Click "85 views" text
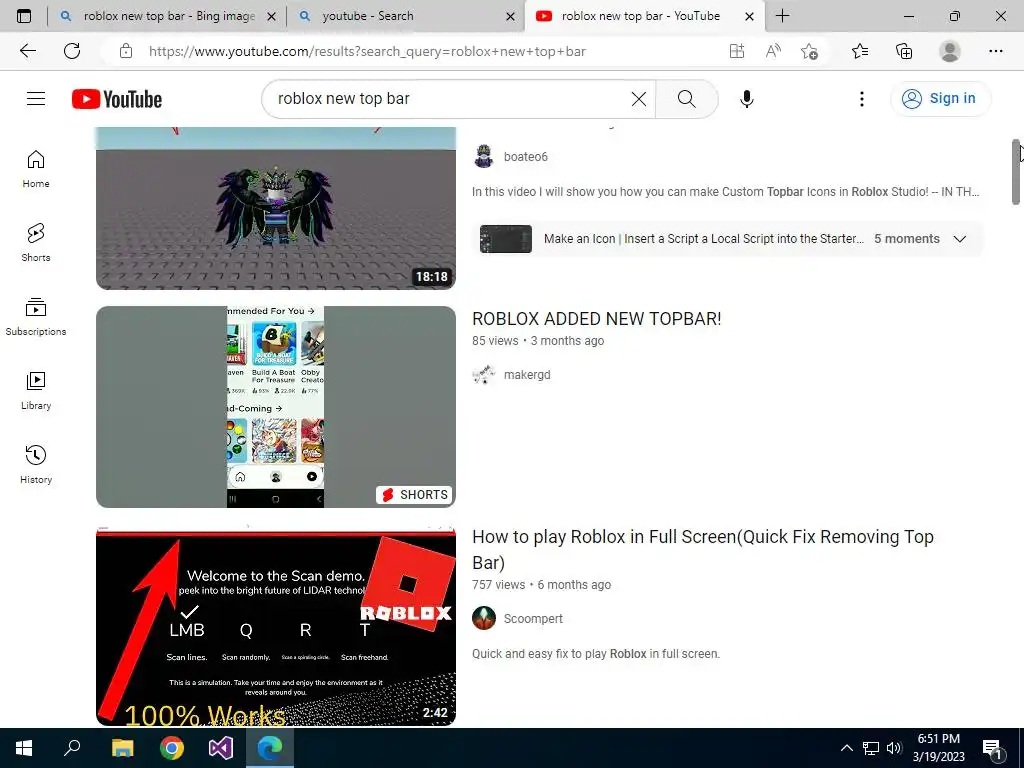 pos(495,341)
